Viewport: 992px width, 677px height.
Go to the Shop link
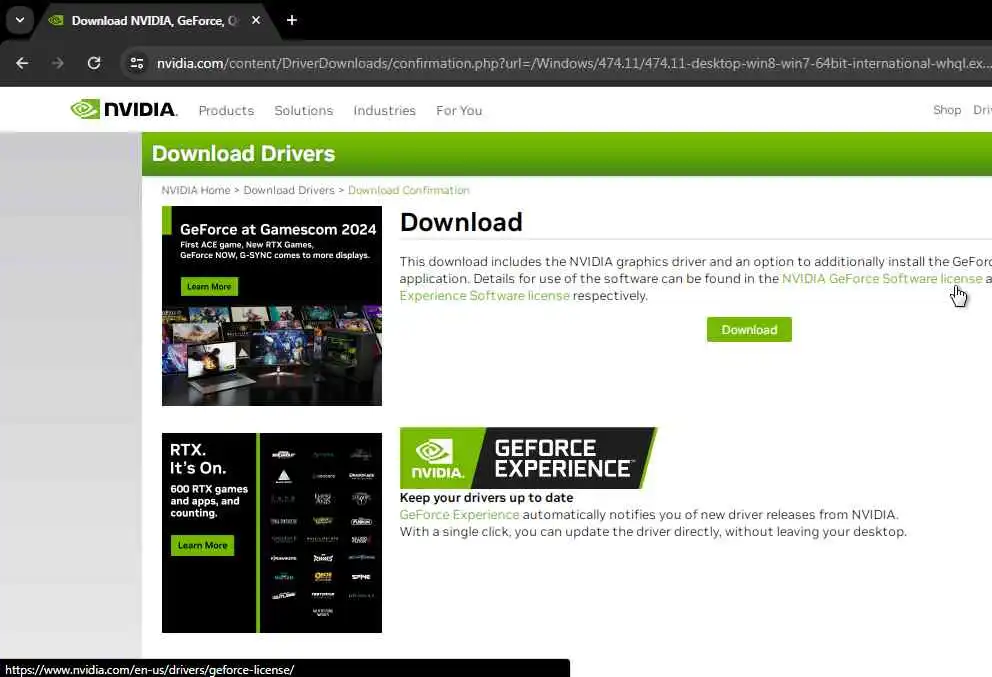(947, 110)
